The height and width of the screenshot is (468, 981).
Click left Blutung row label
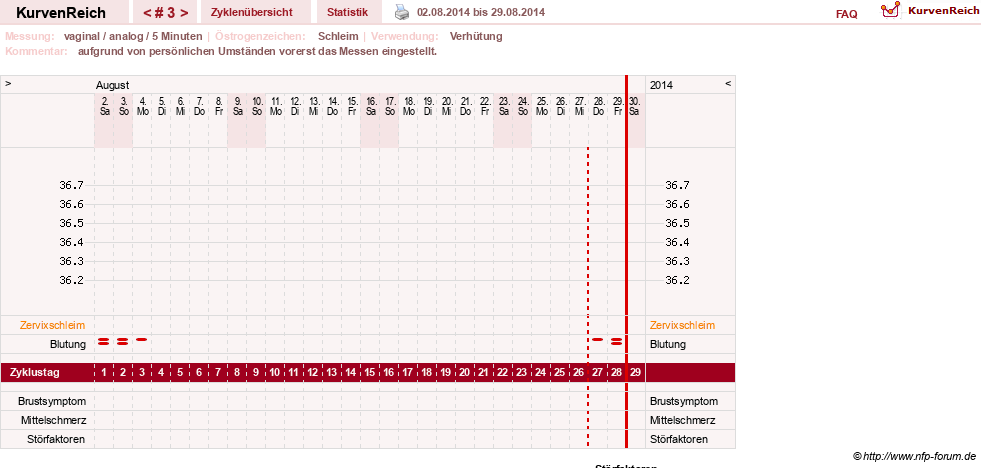68,344
